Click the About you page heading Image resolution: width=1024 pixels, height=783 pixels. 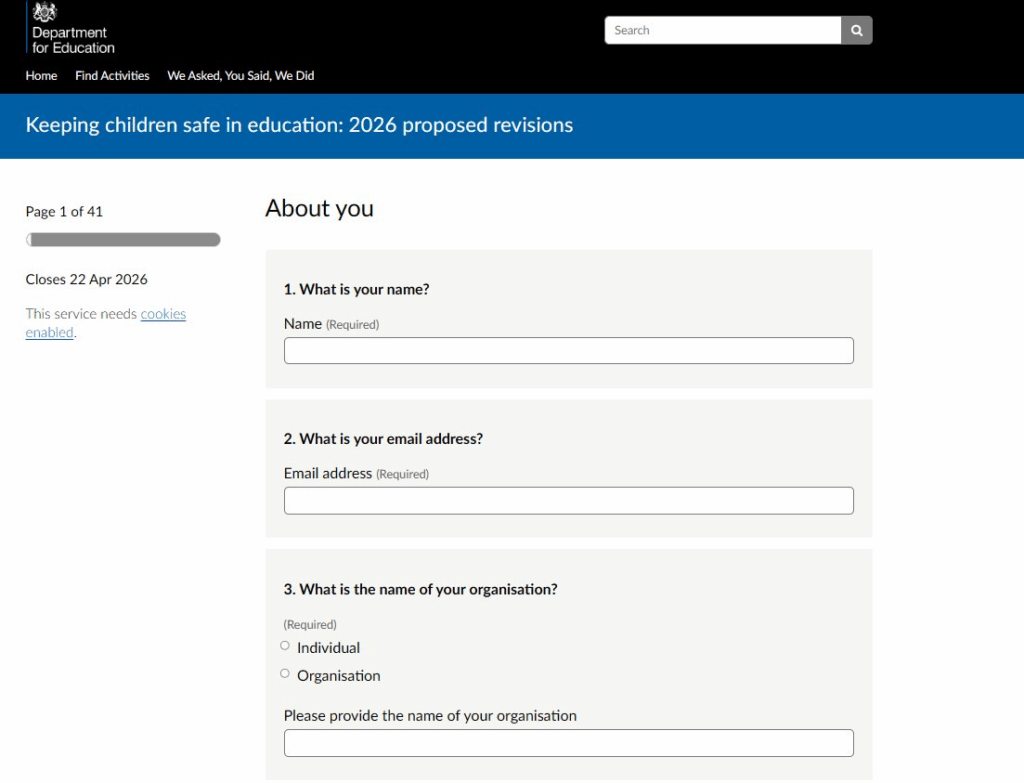(x=319, y=208)
